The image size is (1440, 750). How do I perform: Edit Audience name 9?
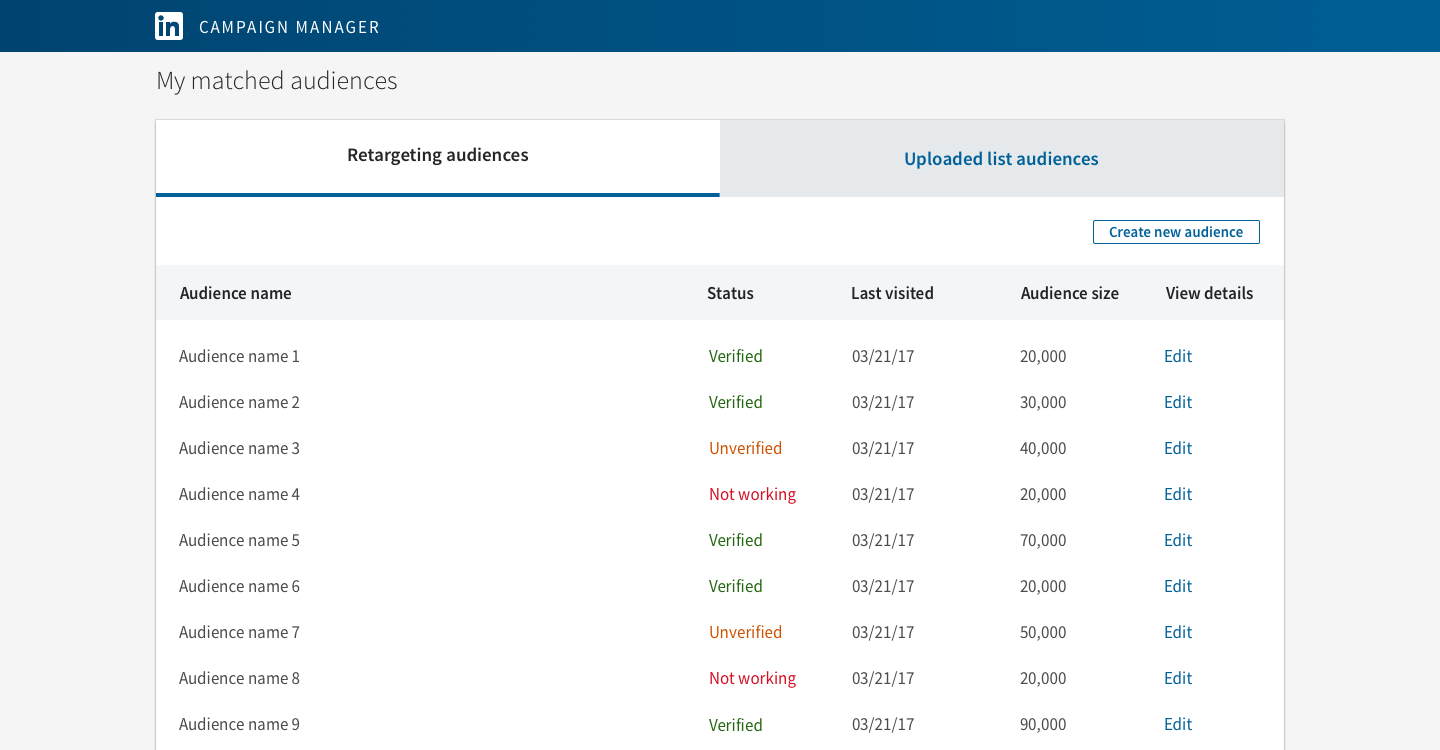pos(1177,724)
